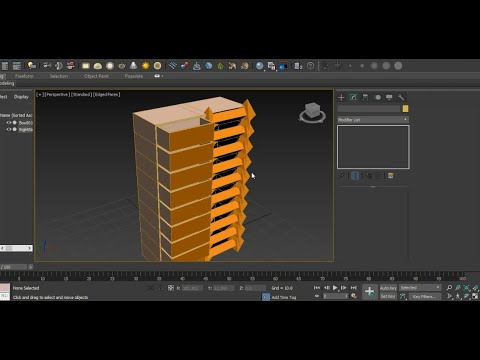Image resolution: width=480 pixels, height=360 pixels.
Task: Go to Start frame button
Action: pos(317,288)
